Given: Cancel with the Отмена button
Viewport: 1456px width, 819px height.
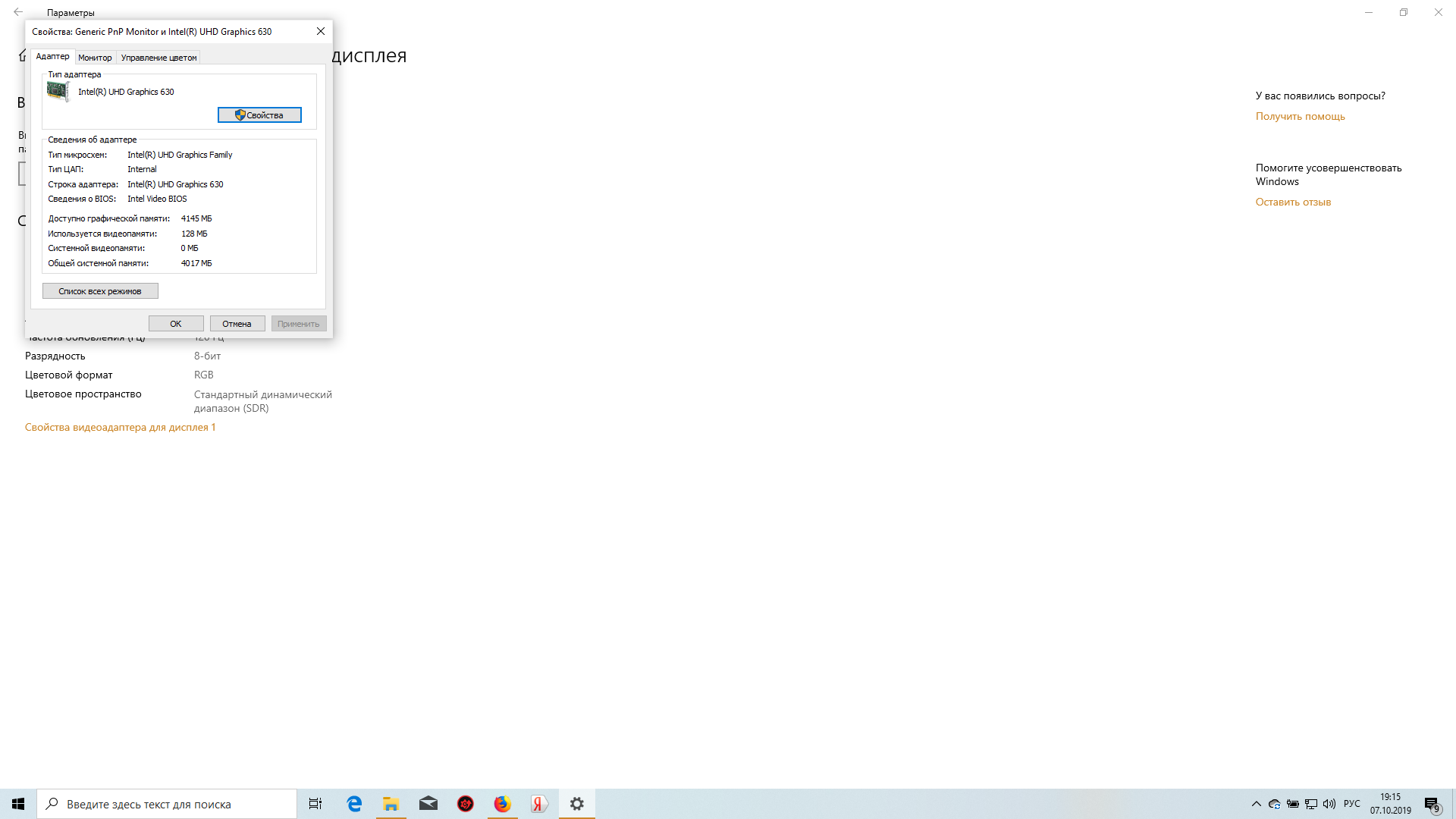Looking at the screenshot, I should (x=237, y=324).
